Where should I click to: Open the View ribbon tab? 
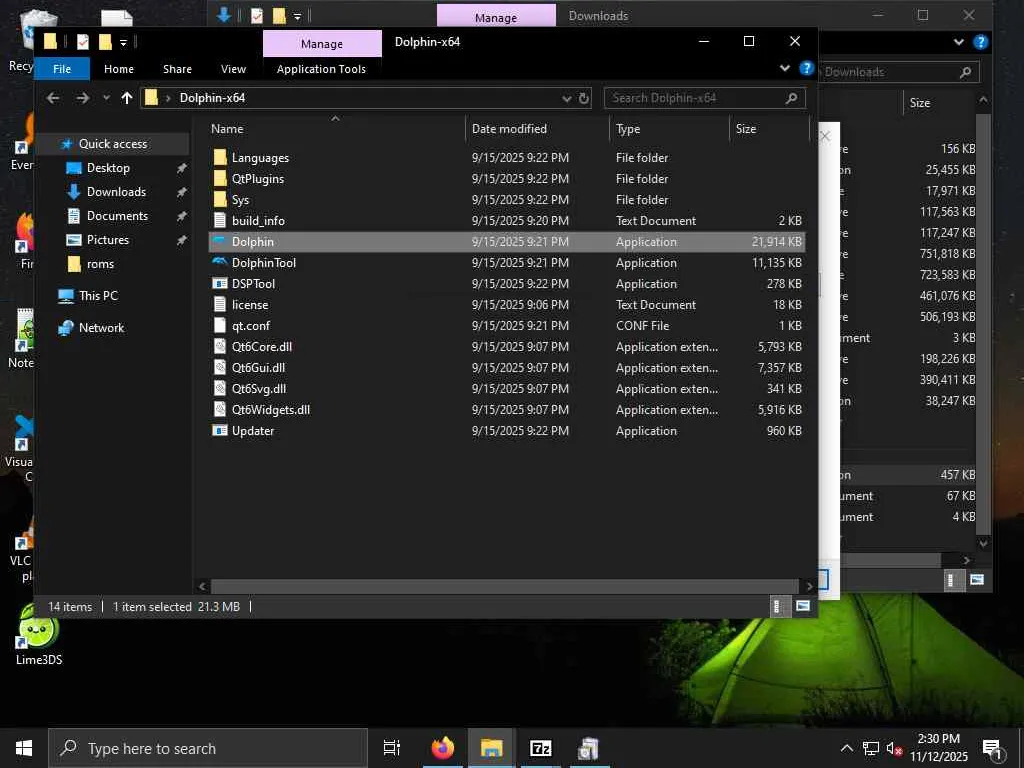233,69
